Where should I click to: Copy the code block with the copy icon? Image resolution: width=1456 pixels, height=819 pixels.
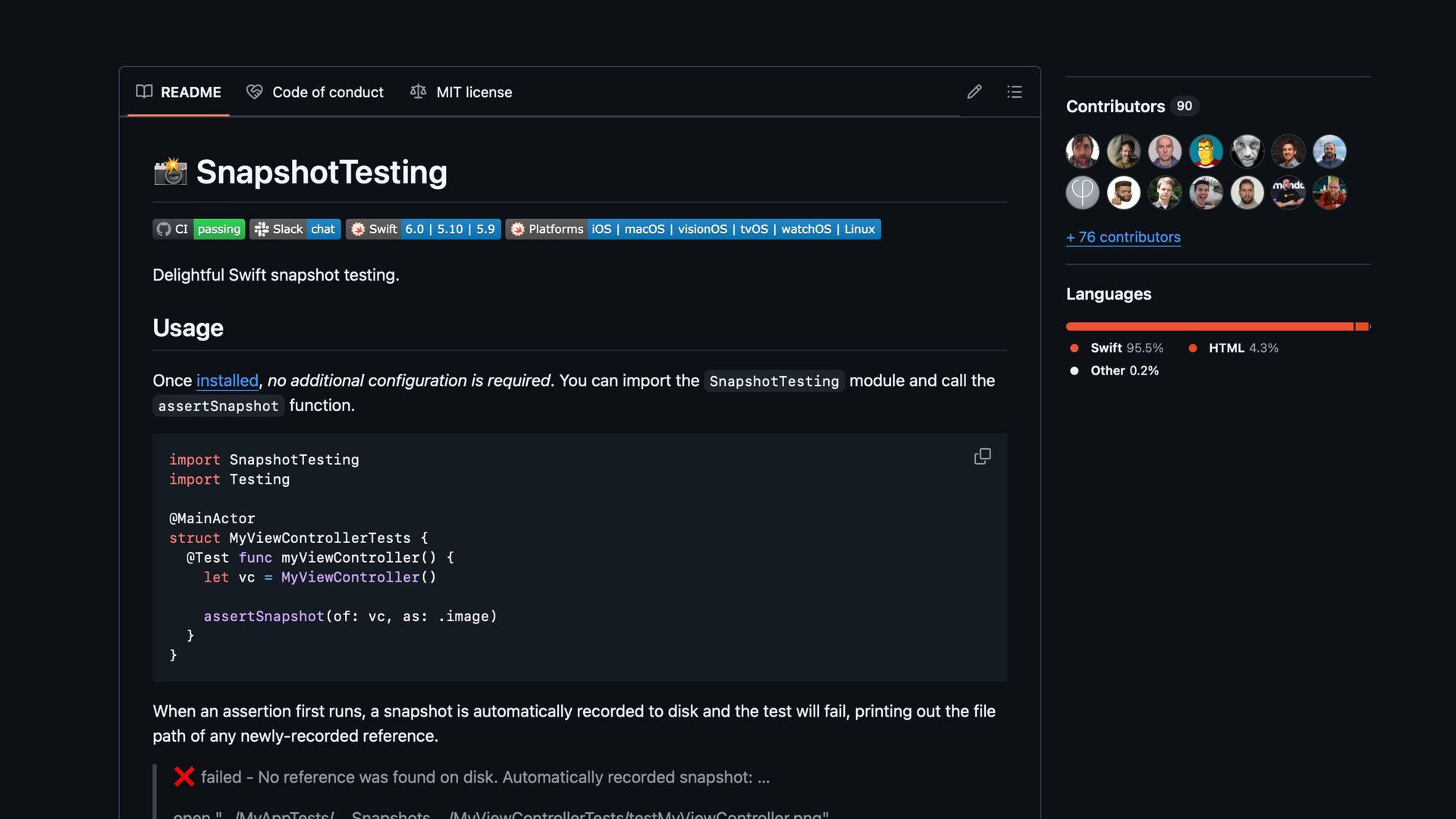tap(982, 457)
